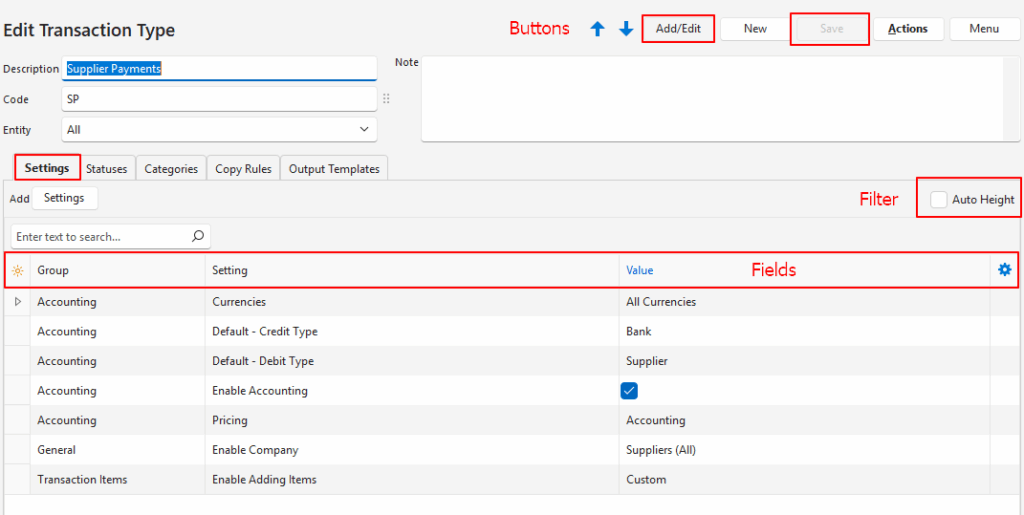This screenshot has width=1024, height=515.
Task: Expand the Accounting Currencies row
Action: click(17, 301)
